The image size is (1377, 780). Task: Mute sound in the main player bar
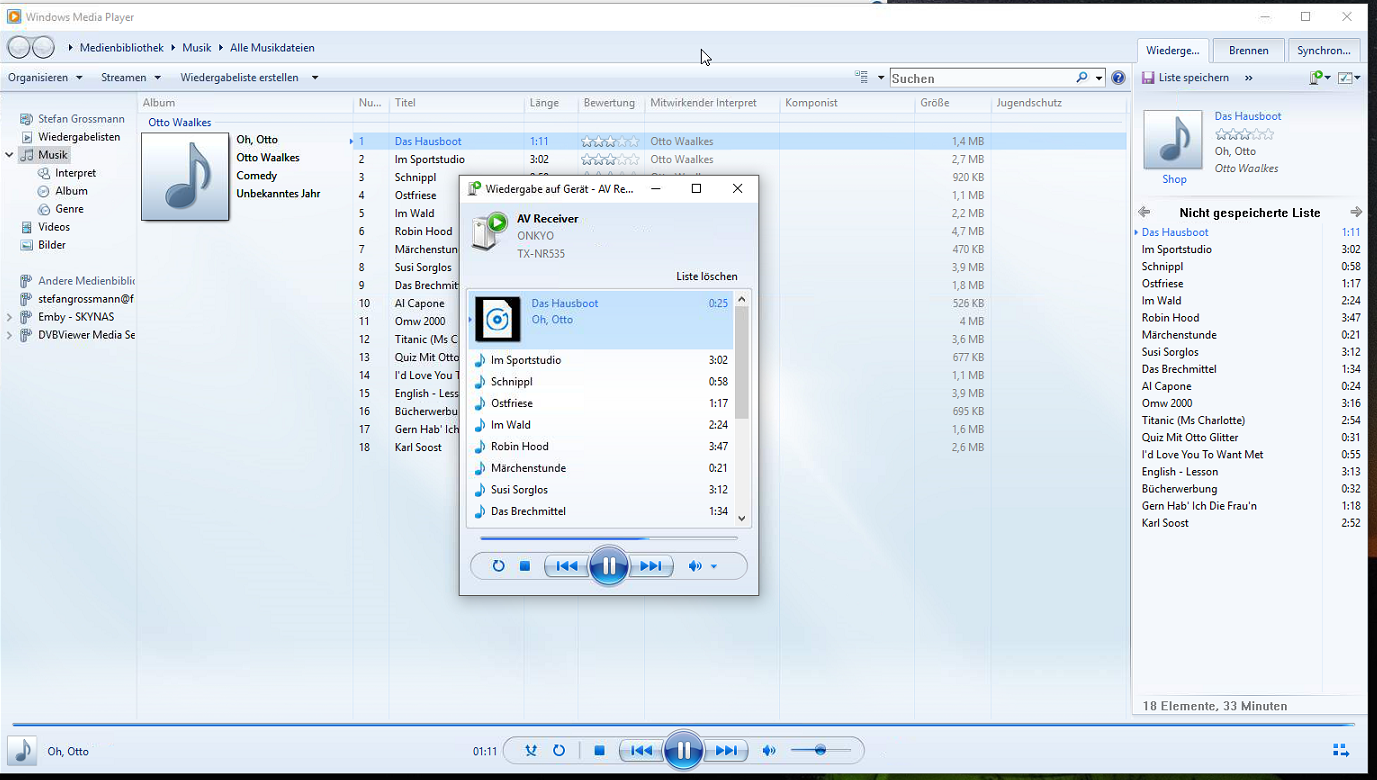[769, 750]
